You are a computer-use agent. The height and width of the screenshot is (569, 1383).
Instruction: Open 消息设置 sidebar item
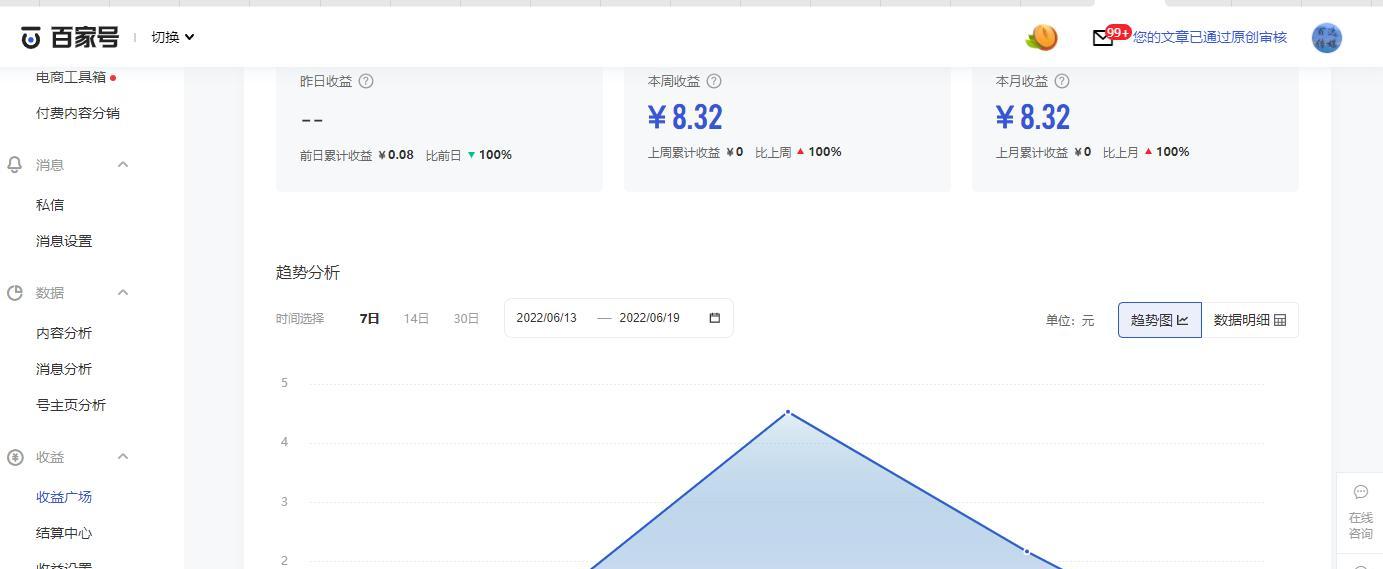click(x=64, y=241)
